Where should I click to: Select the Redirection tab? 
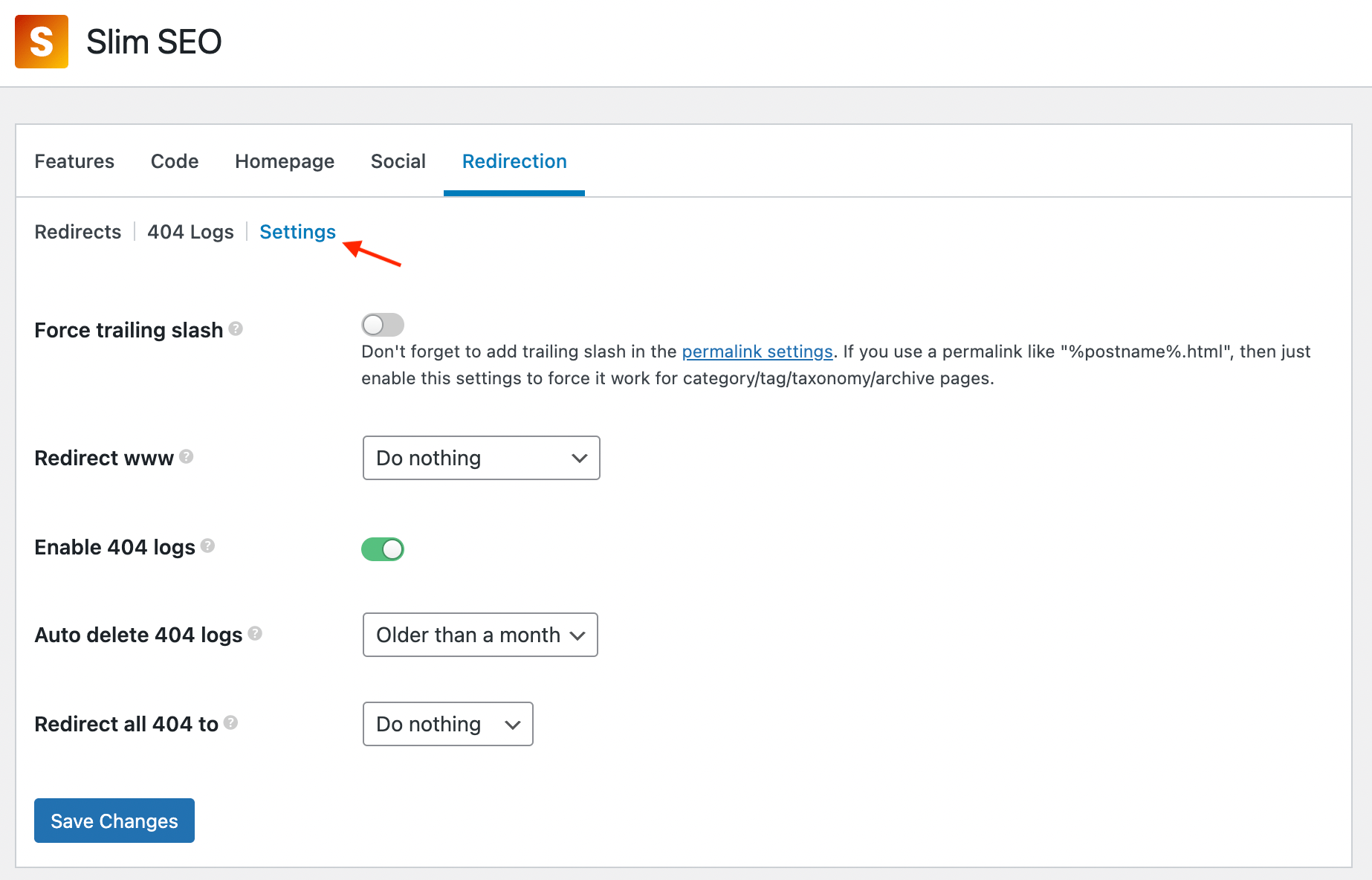pos(514,161)
